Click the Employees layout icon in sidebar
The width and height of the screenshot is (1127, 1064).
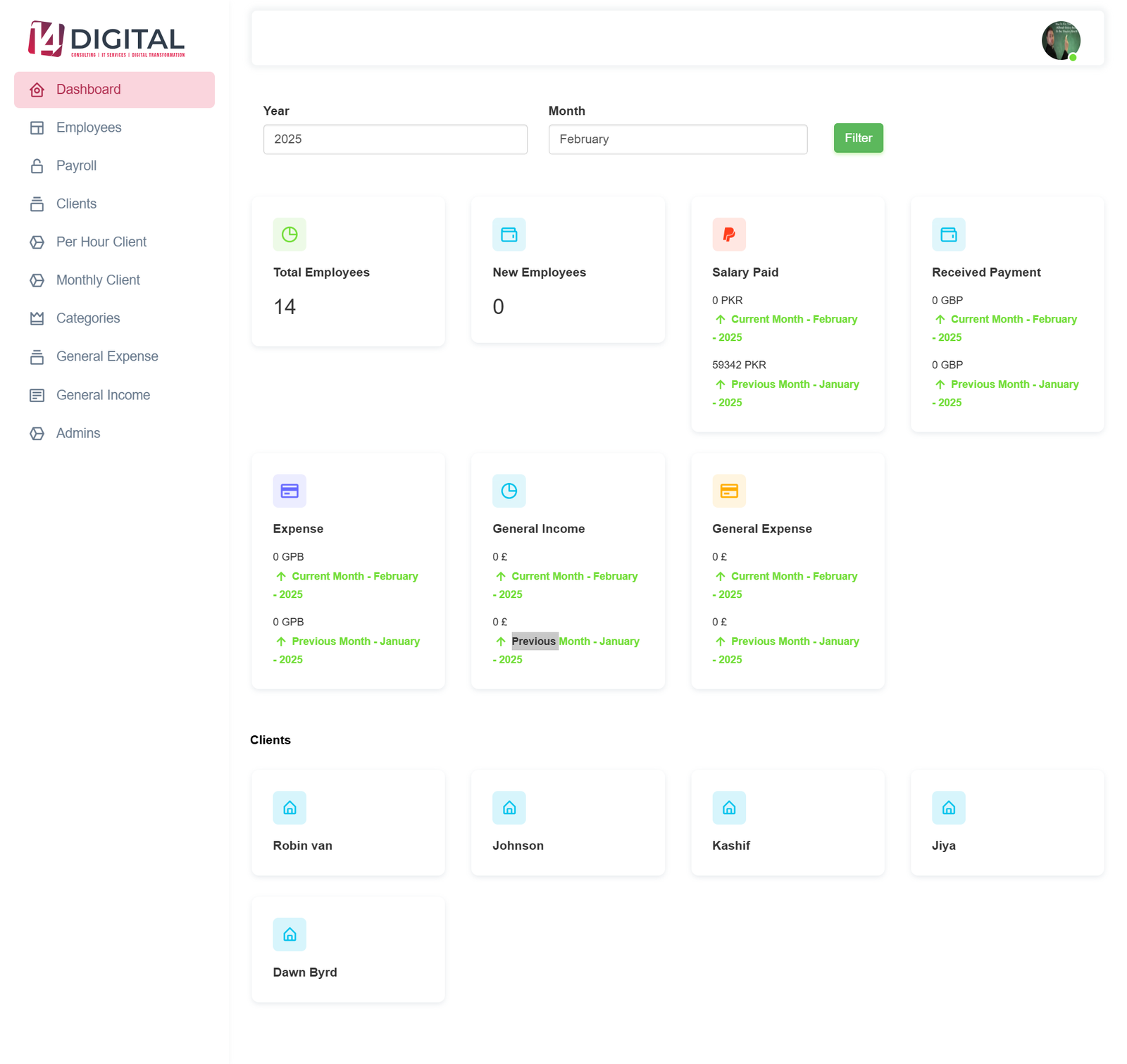click(x=37, y=127)
